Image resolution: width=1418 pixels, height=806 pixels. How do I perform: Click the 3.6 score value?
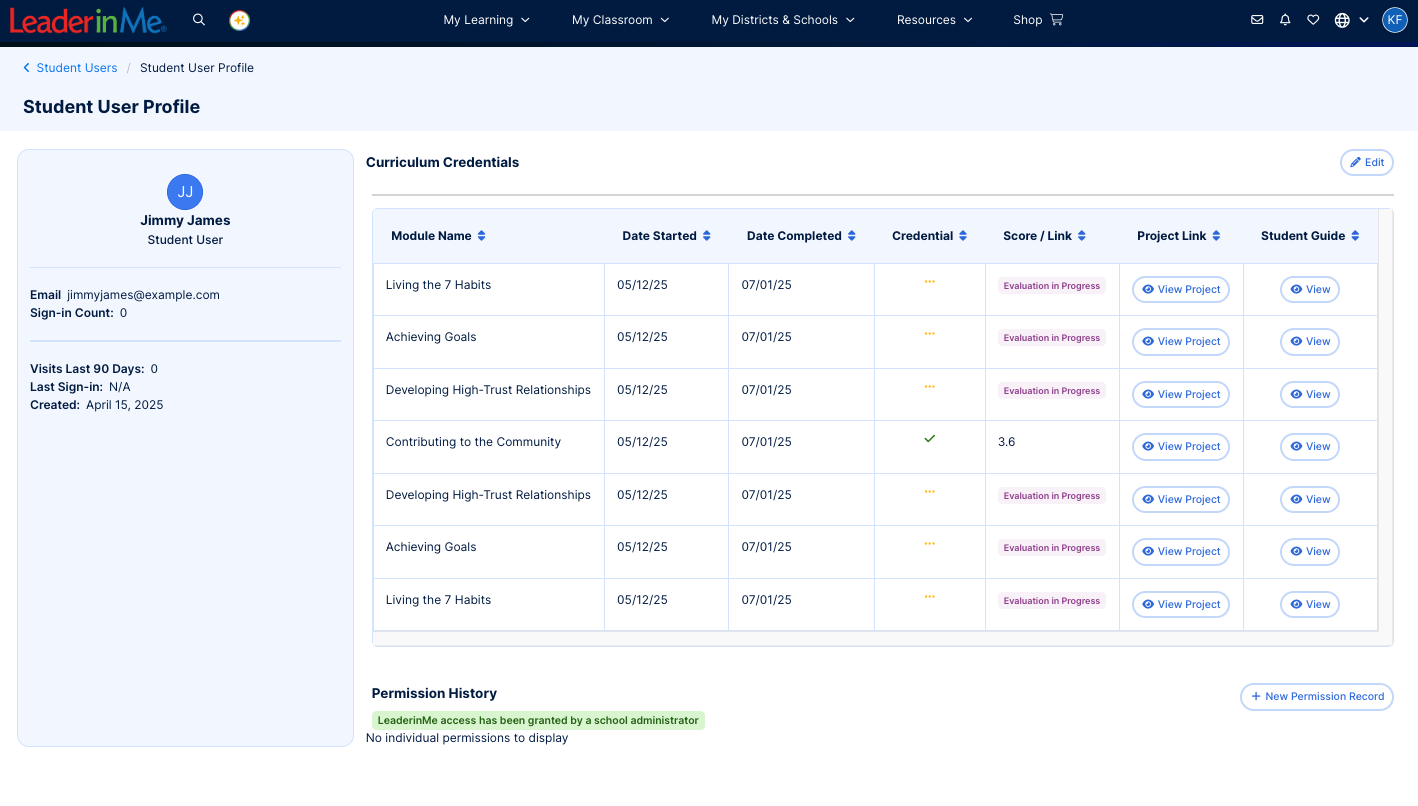(x=1006, y=442)
